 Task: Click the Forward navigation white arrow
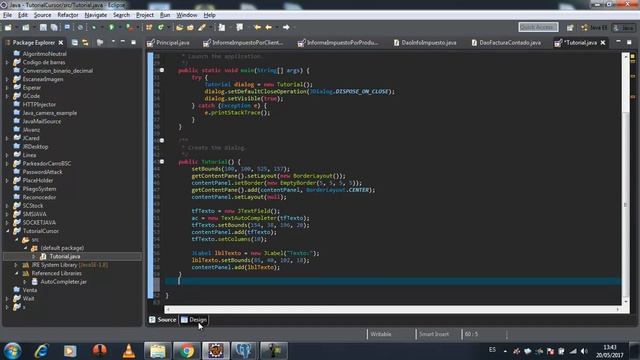pos(286,27)
